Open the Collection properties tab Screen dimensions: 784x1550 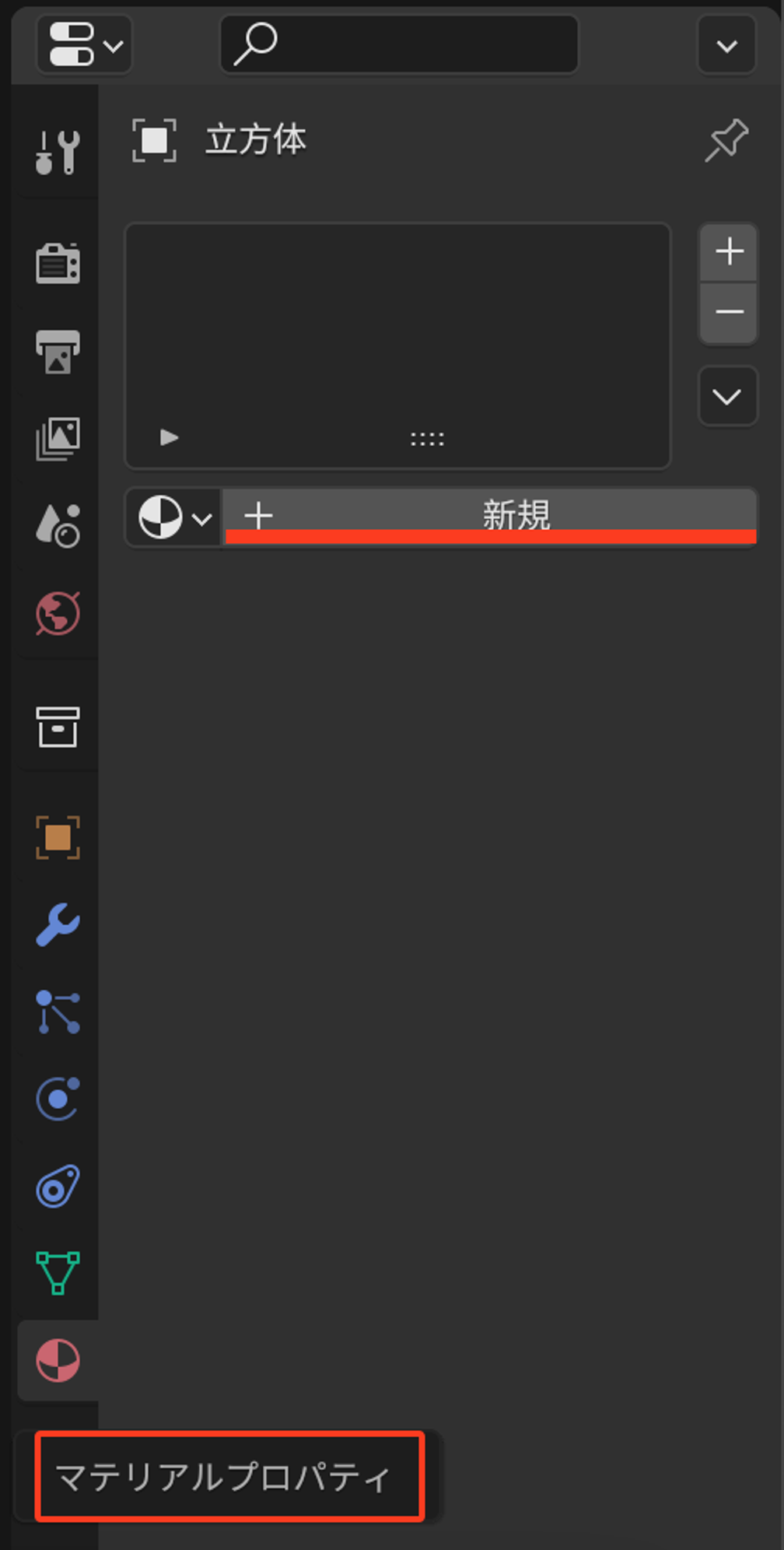point(58,727)
